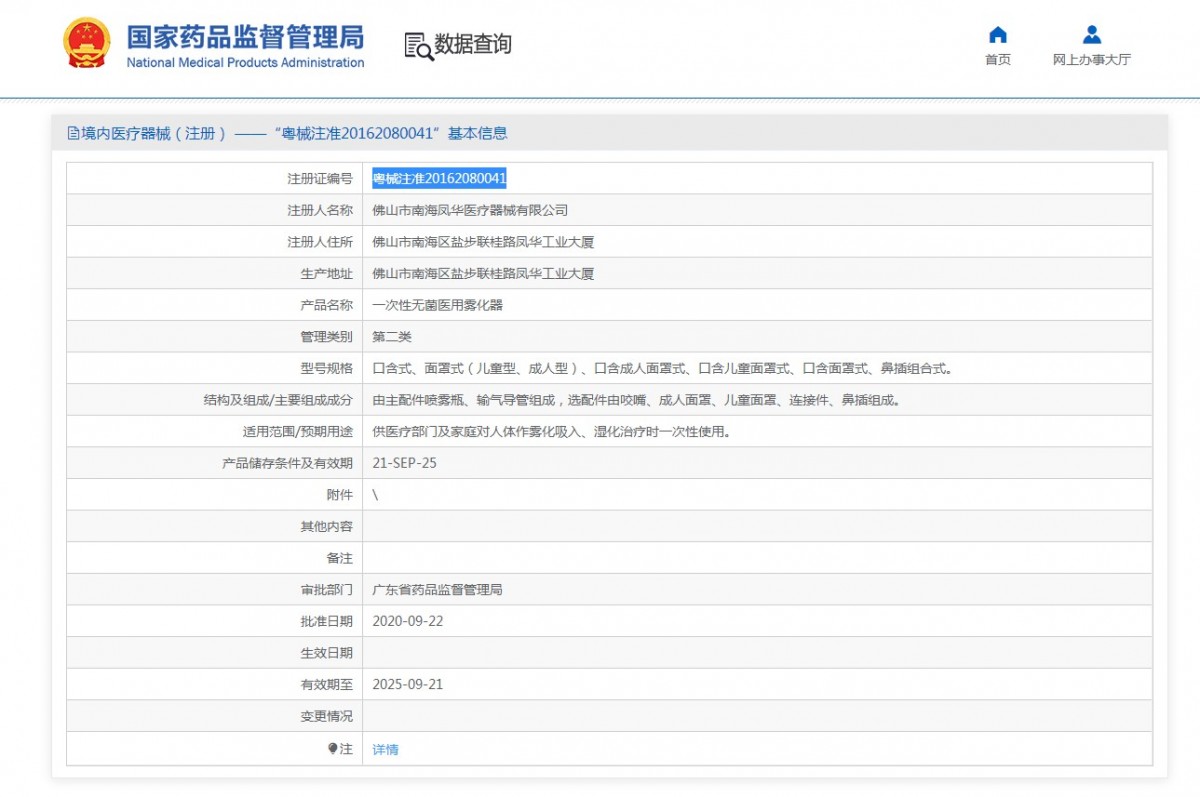The width and height of the screenshot is (1200, 797).
Task: Click the 国家药品监督管理局 site title
Action: coord(245,37)
